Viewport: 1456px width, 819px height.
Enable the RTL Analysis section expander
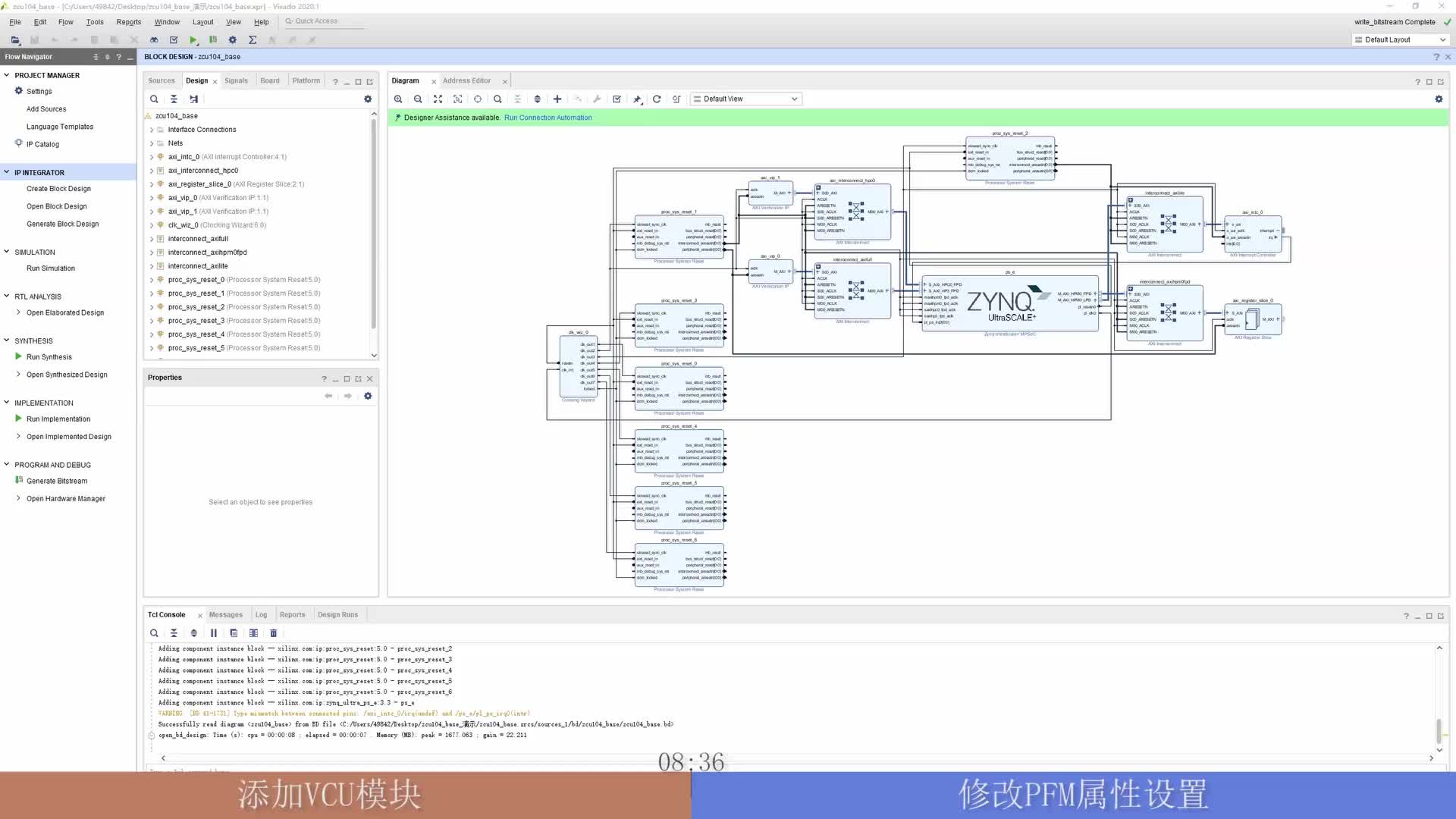click(7, 296)
